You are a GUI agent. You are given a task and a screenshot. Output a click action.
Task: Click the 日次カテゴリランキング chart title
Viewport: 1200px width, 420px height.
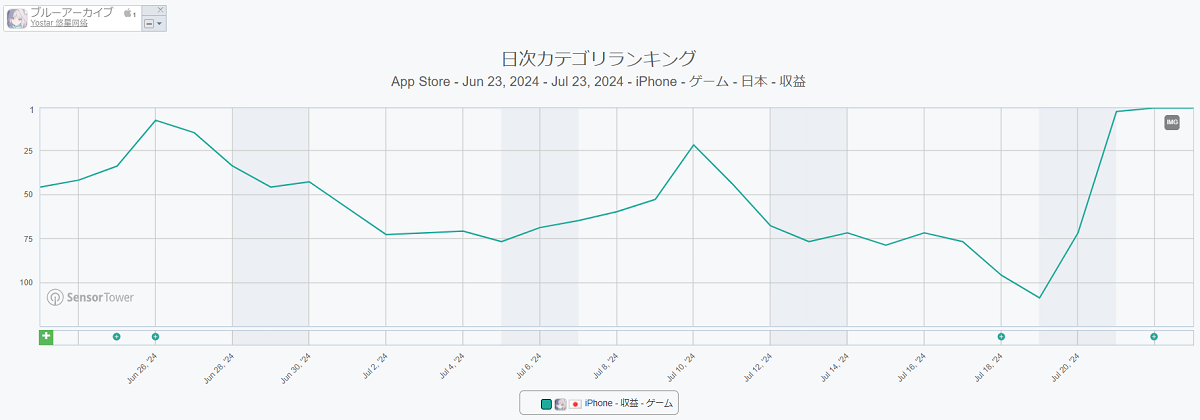click(598, 57)
